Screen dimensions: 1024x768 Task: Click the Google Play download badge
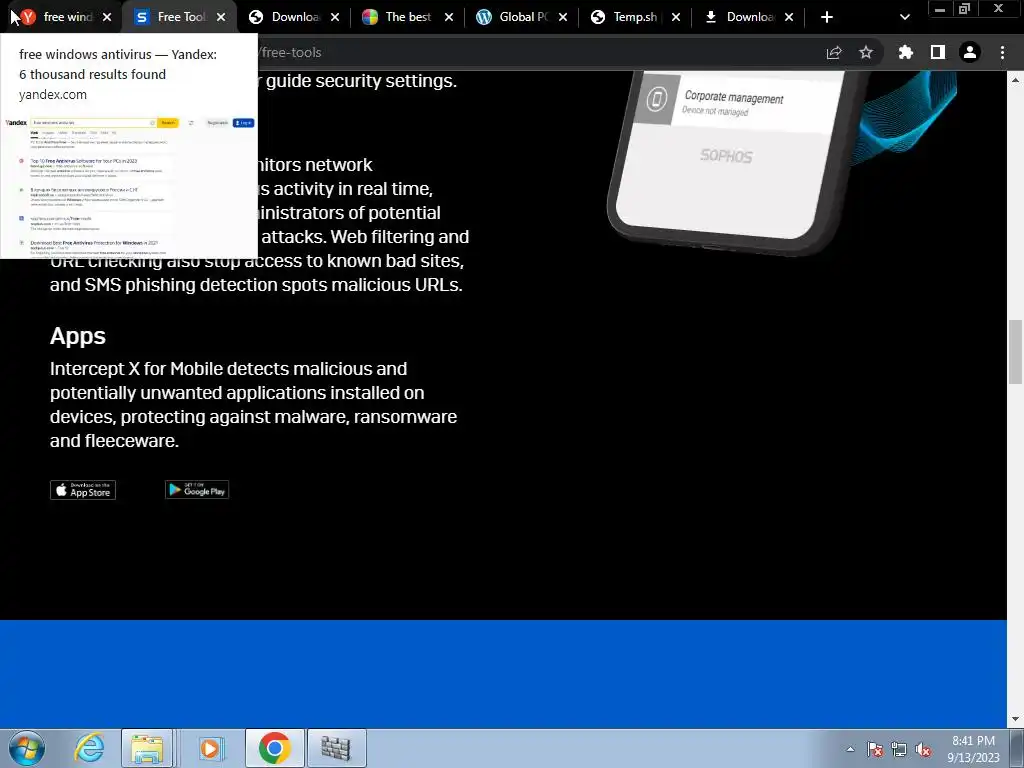click(197, 490)
